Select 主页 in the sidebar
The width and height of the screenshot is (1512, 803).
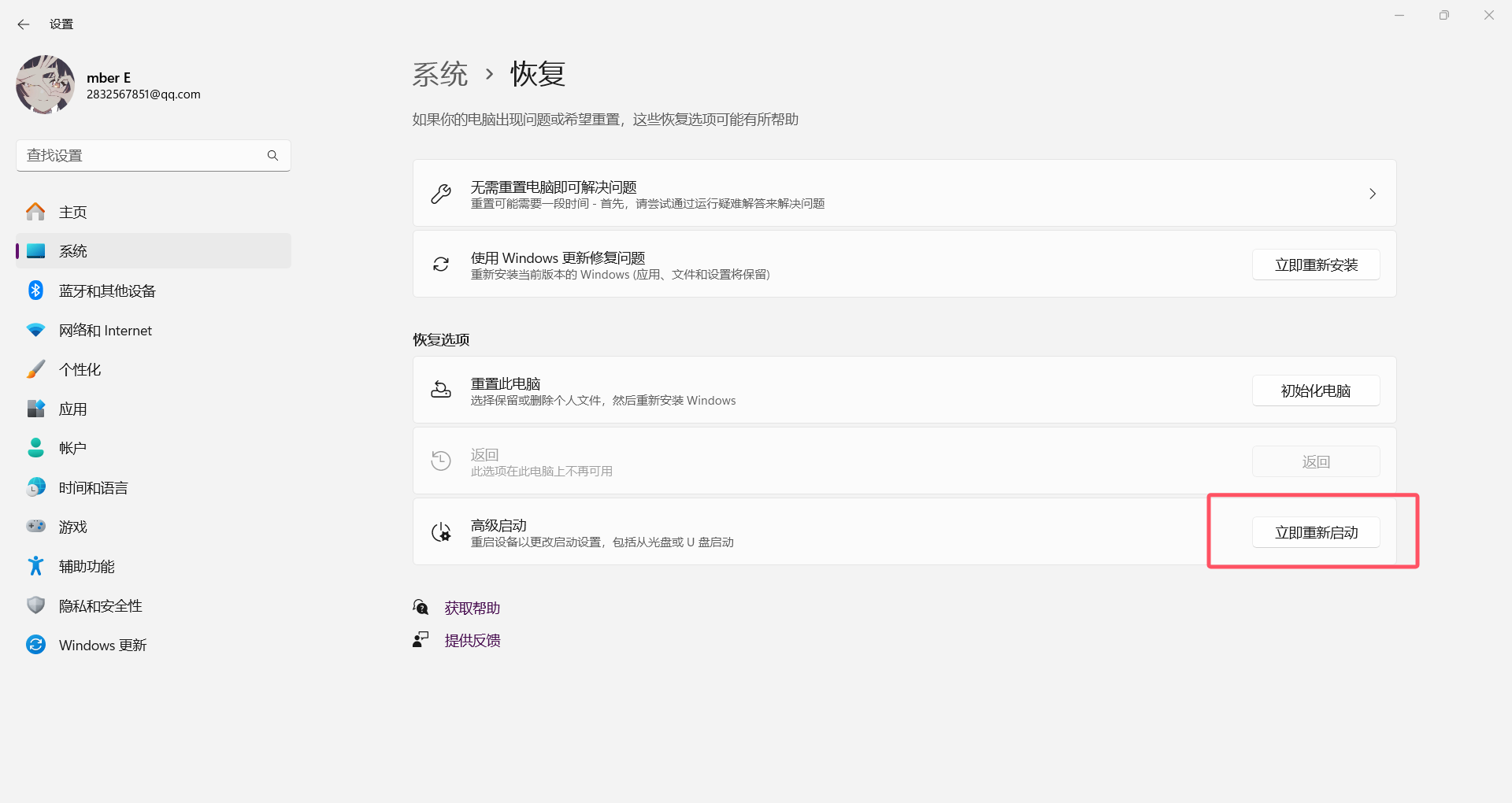(x=73, y=213)
